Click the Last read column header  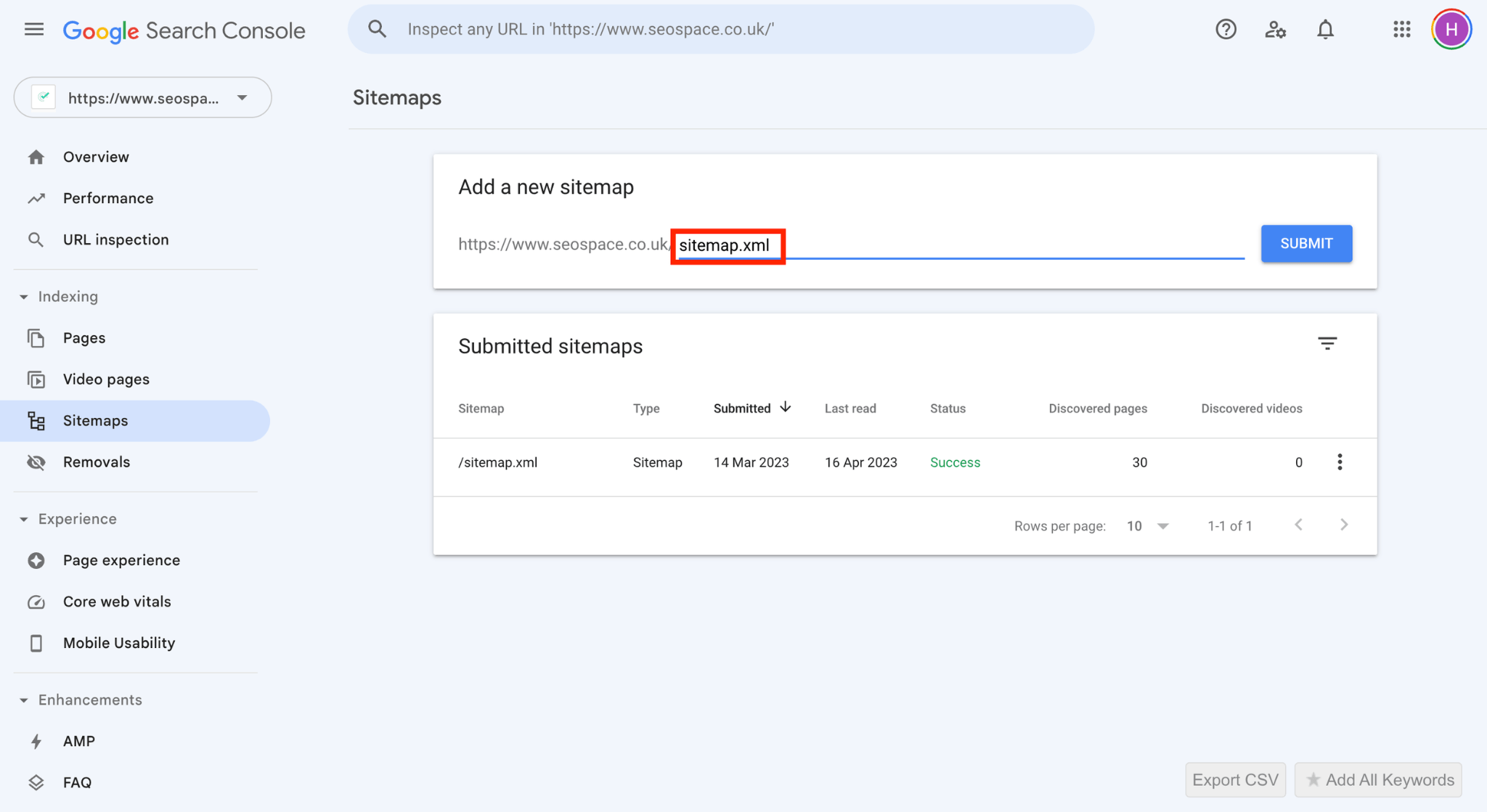850,409
